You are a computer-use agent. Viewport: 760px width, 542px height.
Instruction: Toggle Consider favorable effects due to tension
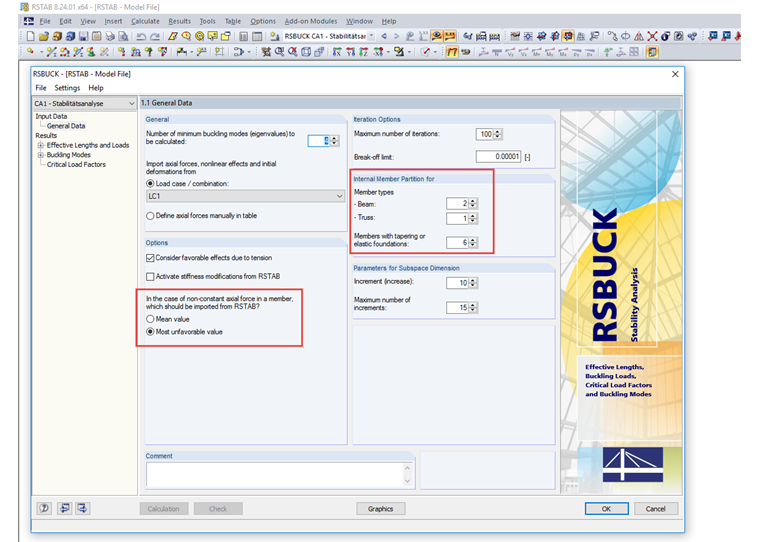(x=150, y=258)
